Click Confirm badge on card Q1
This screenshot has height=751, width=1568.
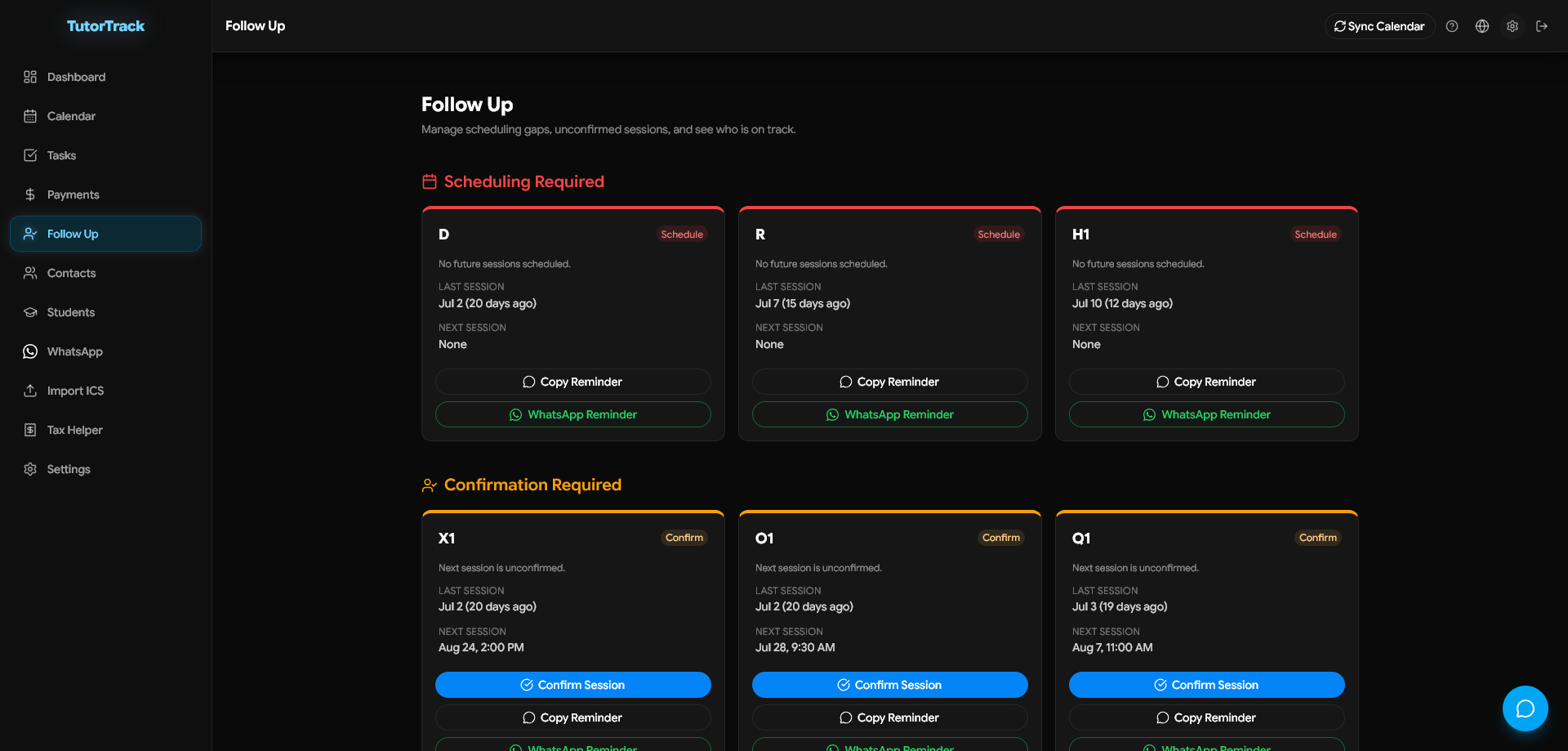pyautogui.click(x=1318, y=538)
